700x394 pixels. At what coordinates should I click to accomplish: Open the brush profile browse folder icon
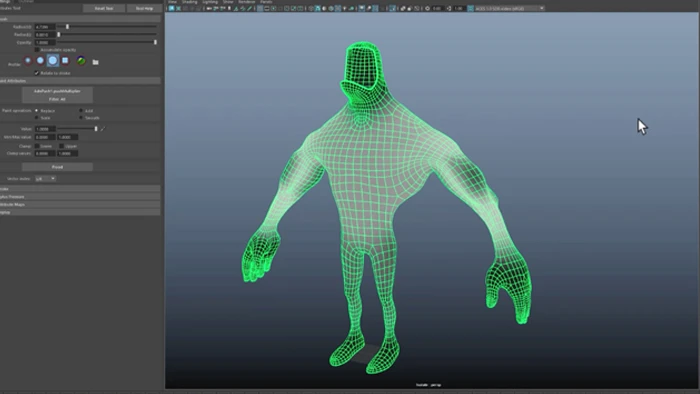[x=96, y=62]
